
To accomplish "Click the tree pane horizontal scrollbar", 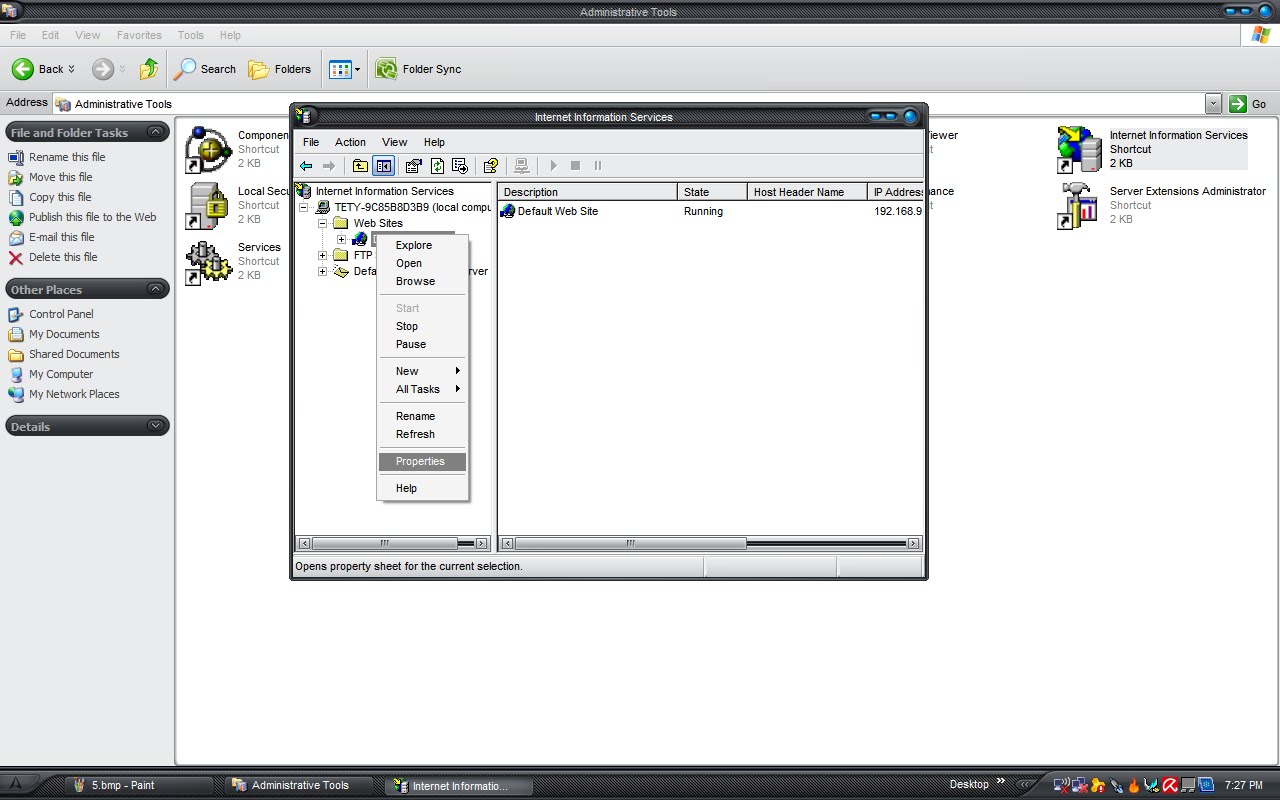I will [393, 543].
